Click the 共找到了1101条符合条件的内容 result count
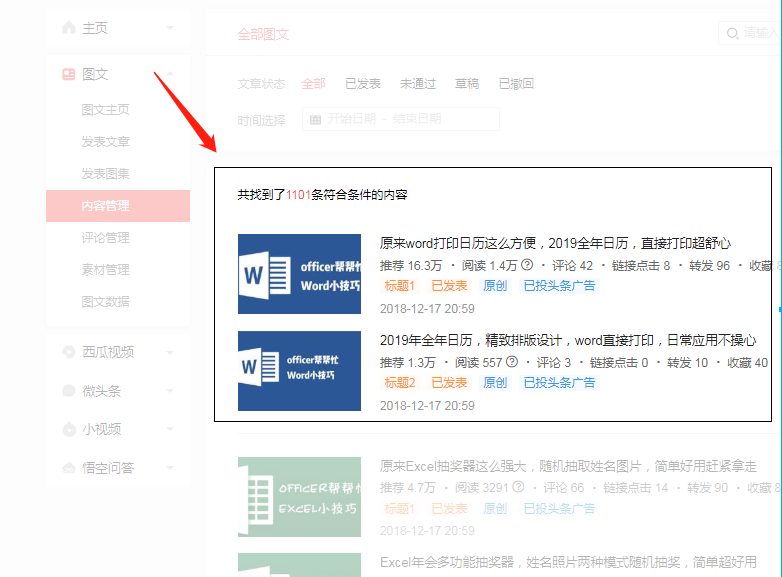This screenshot has height=577, width=782. pyautogui.click(x=322, y=194)
